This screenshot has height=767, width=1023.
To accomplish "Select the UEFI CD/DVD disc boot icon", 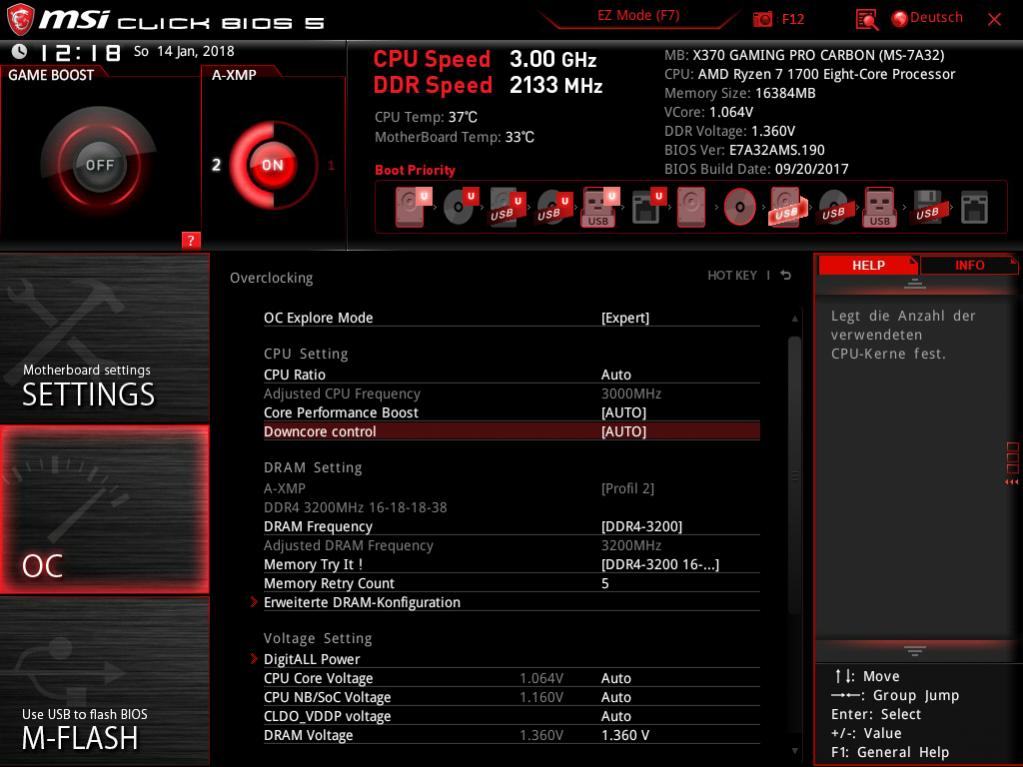I will tap(460, 207).
